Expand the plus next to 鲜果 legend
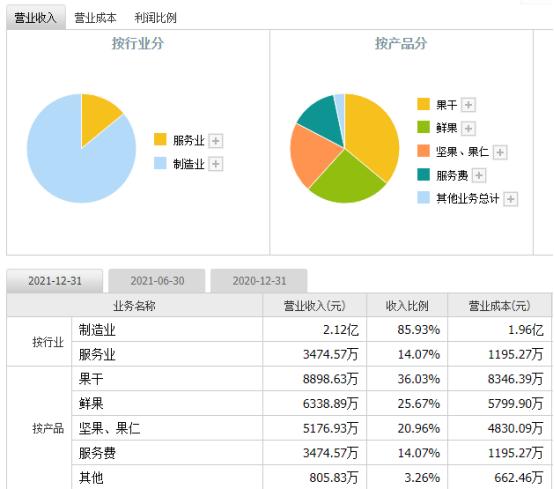The height and width of the screenshot is (489, 554). pyautogui.click(x=468, y=128)
